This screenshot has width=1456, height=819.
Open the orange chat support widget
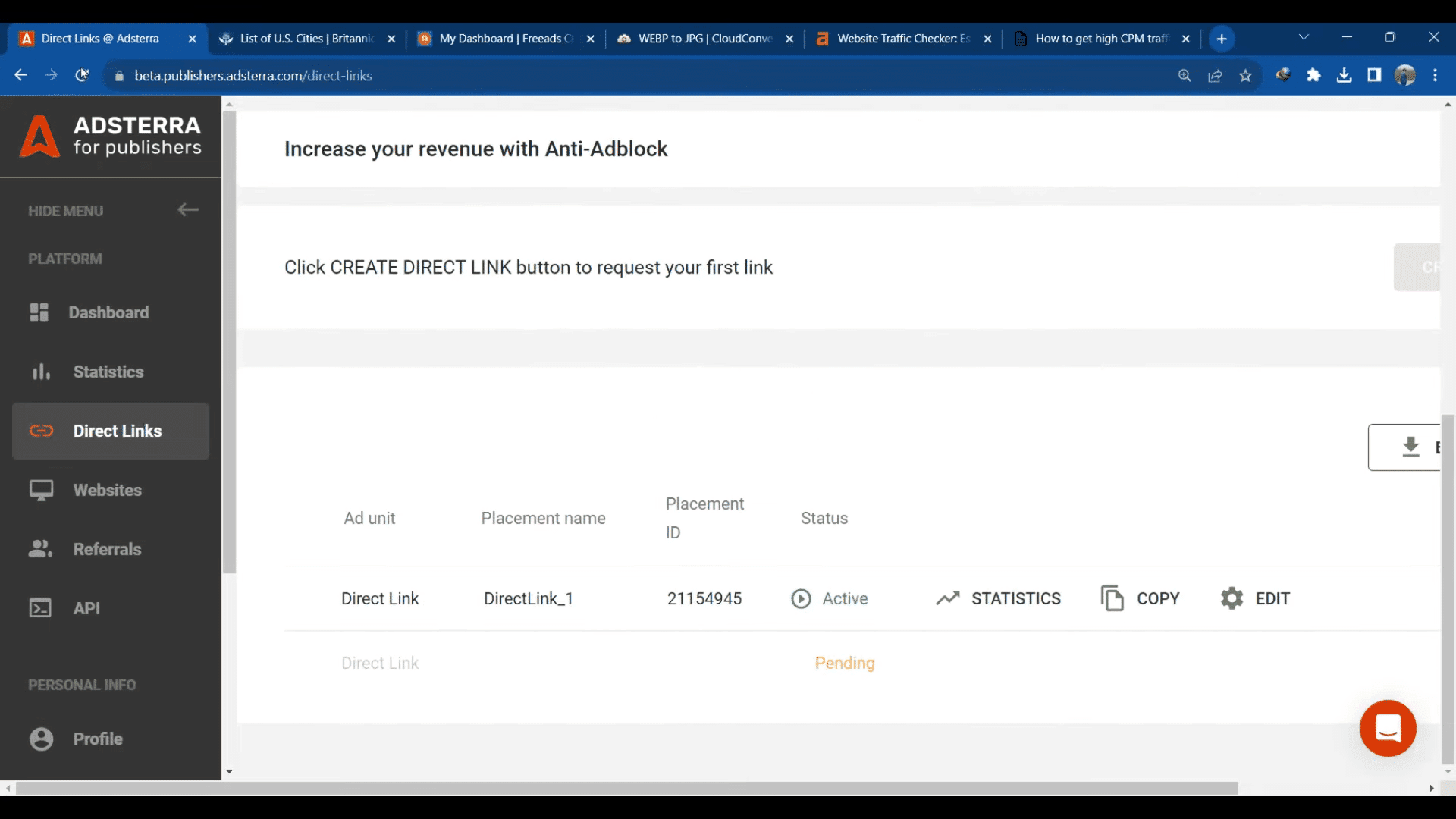(1388, 728)
